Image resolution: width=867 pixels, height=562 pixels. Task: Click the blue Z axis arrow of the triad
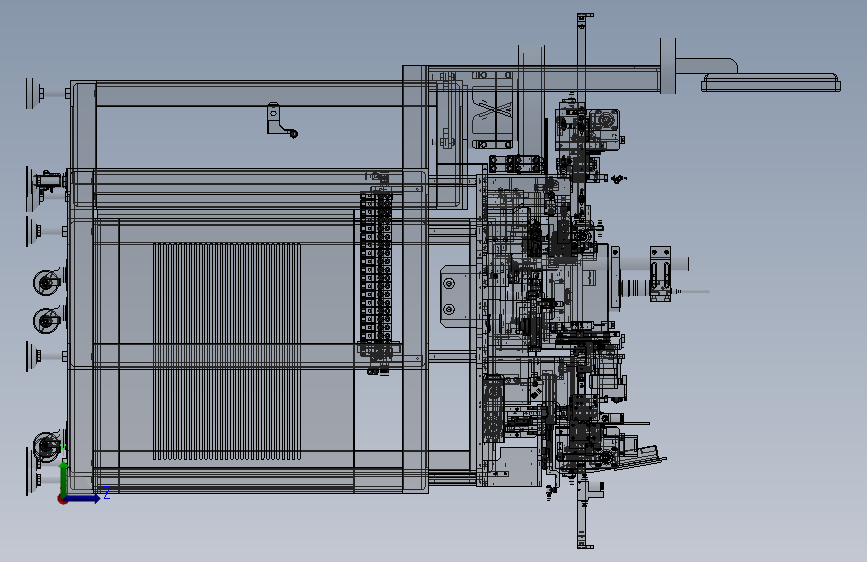(84, 498)
